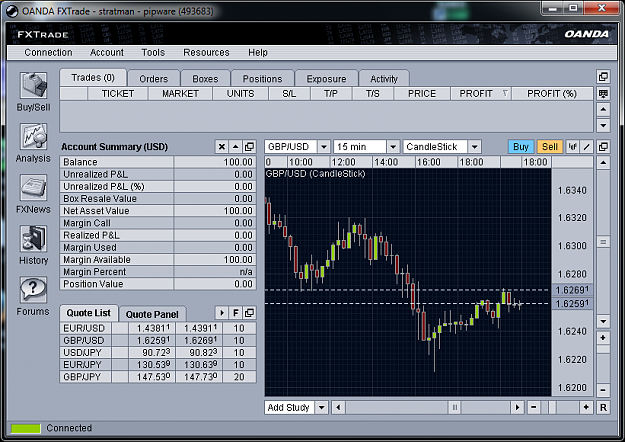This screenshot has width=625, height=442.
Task: Detach the Account Summary panel
Action: (249, 147)
